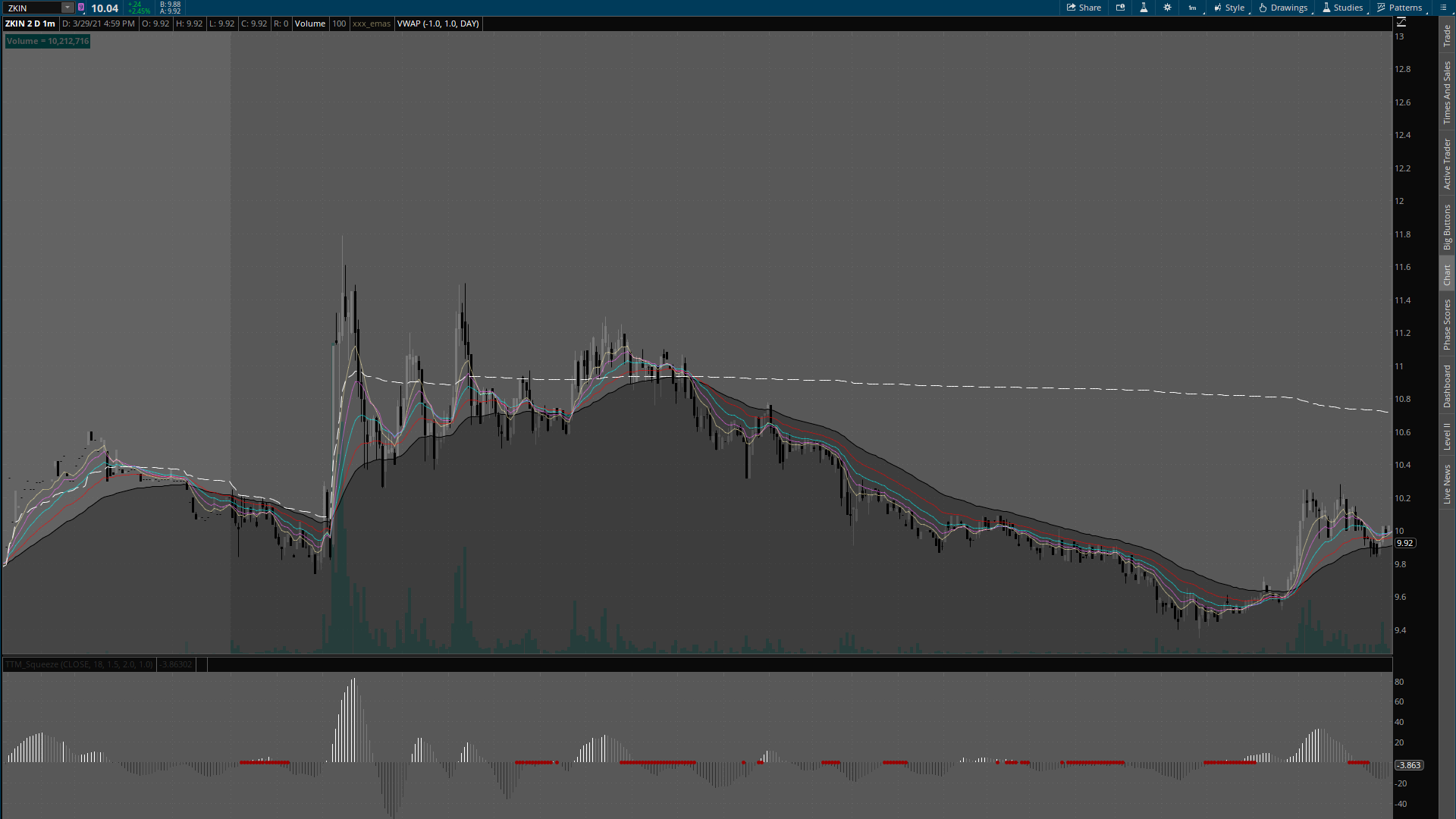
Task: Click the xxx_emas study label
Action: click(x=372, y=24)
